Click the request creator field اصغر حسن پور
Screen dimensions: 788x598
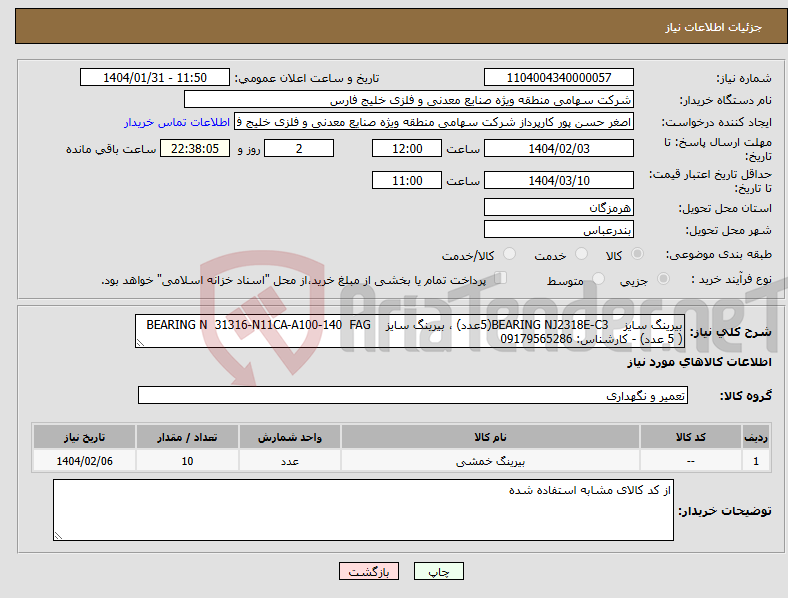pos(434,122)
